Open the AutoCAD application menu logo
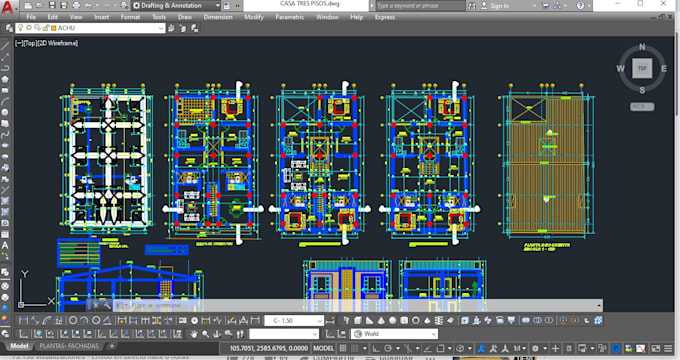The width and height of the screenshot is (680, 360). pos(7,7)
